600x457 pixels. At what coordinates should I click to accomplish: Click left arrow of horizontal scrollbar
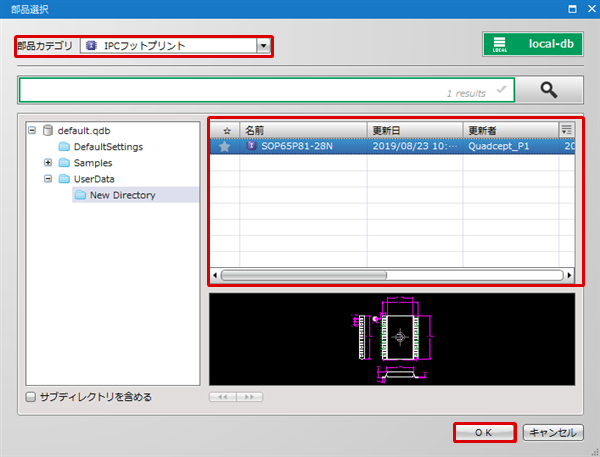215,275
